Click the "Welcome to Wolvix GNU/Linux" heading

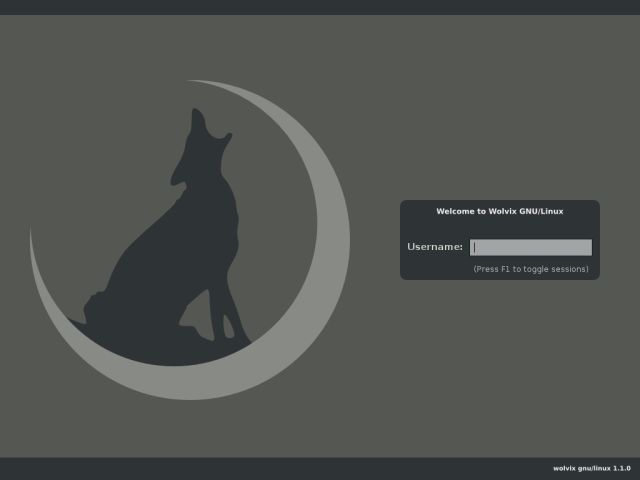(x=500, y=211)
